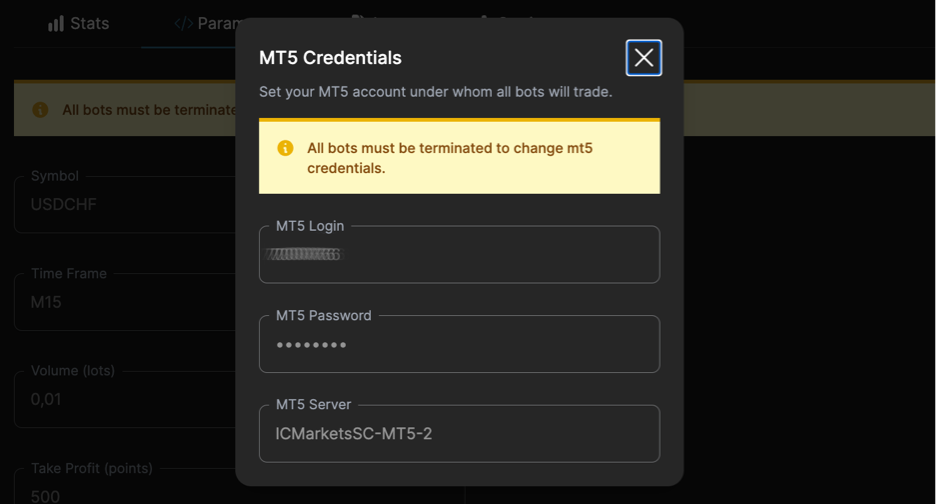Screen dimensions: 936x504
Task: Click the yellow terminated-bots warning text
Action: coord(449,158)
